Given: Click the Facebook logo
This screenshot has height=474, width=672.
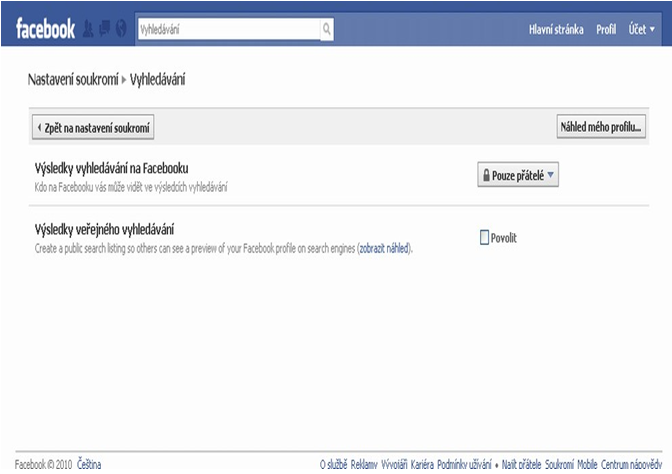Looking at the screenshot, I should (45, 29).
